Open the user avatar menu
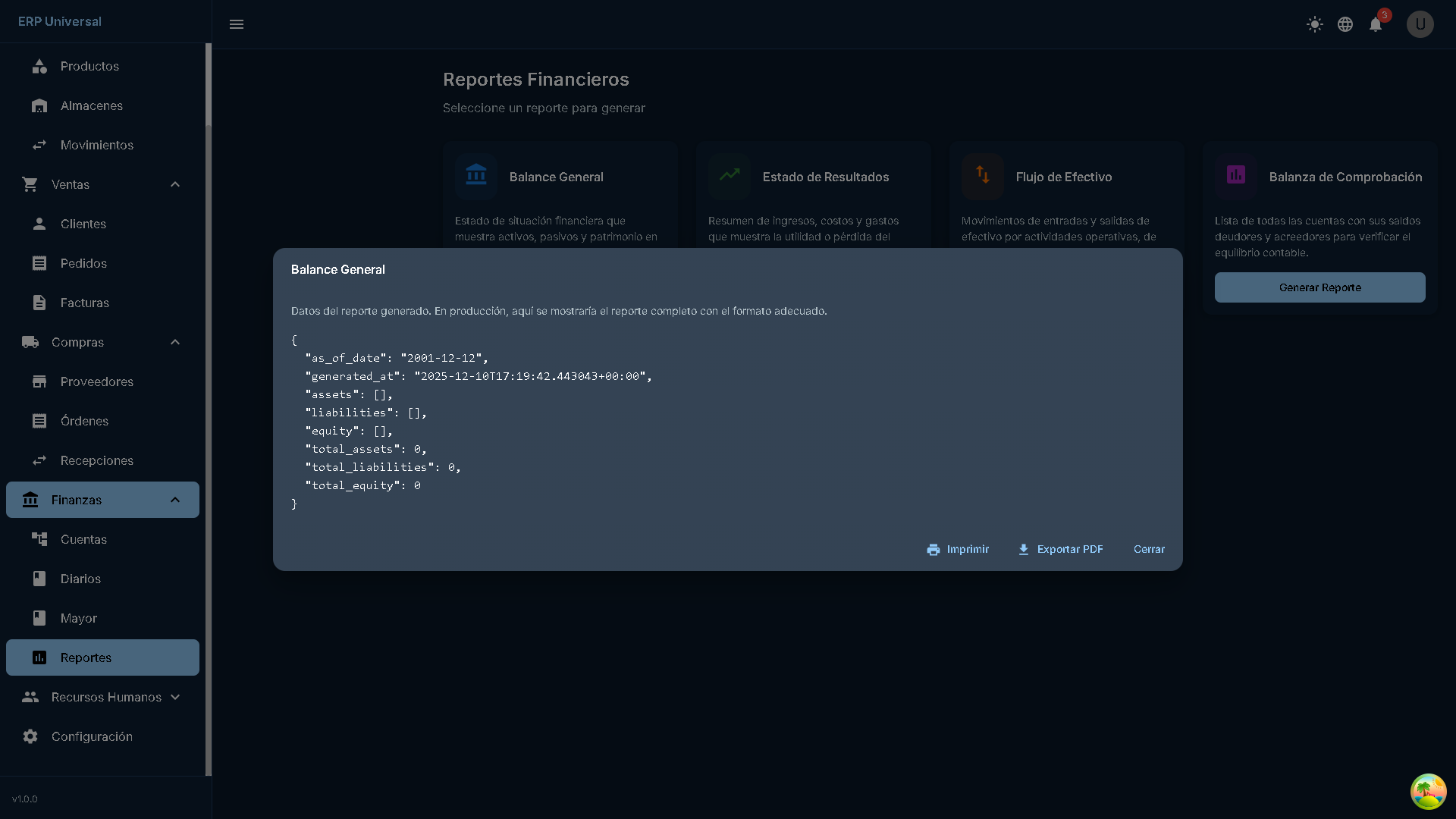Image resolution: width=1456 pixels, height=819 pixels. click(x=1420, y=24)
